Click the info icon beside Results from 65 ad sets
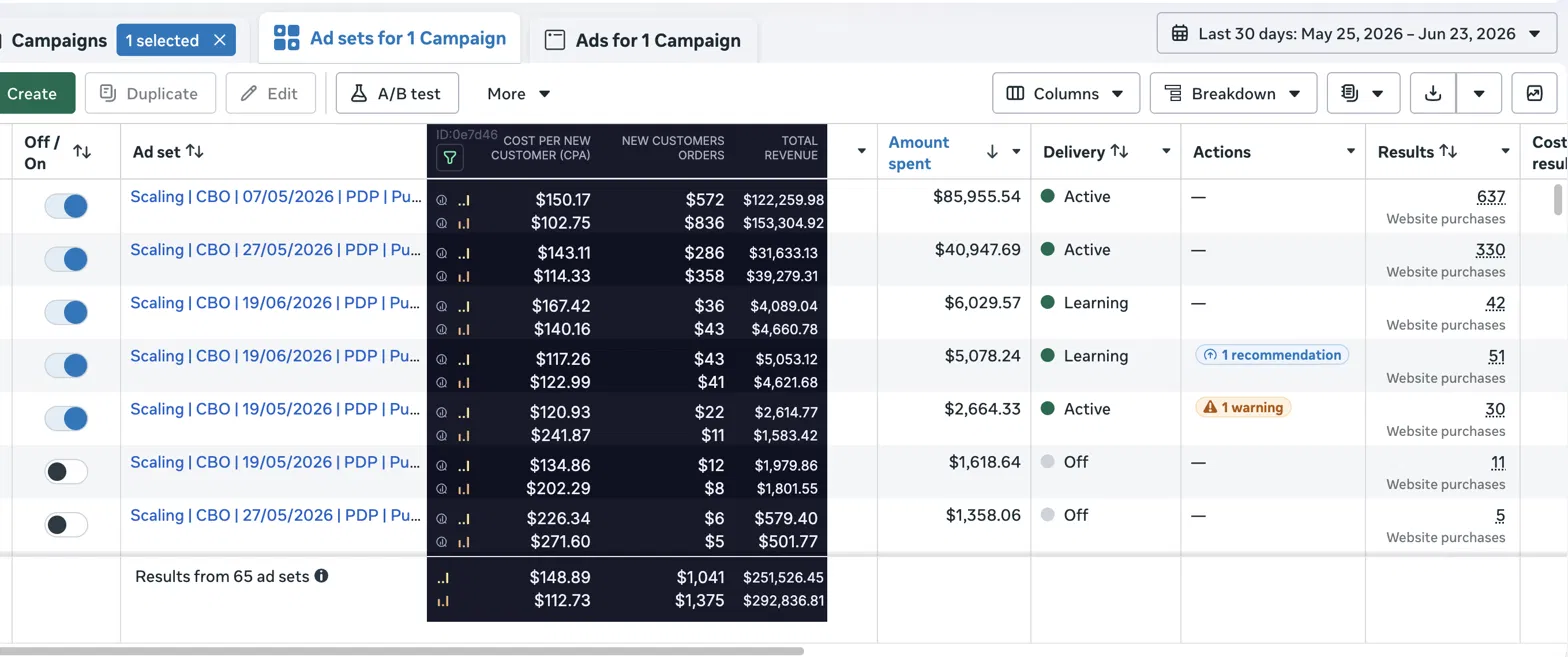Screen dimensions: 1568x657 (321, 576)
